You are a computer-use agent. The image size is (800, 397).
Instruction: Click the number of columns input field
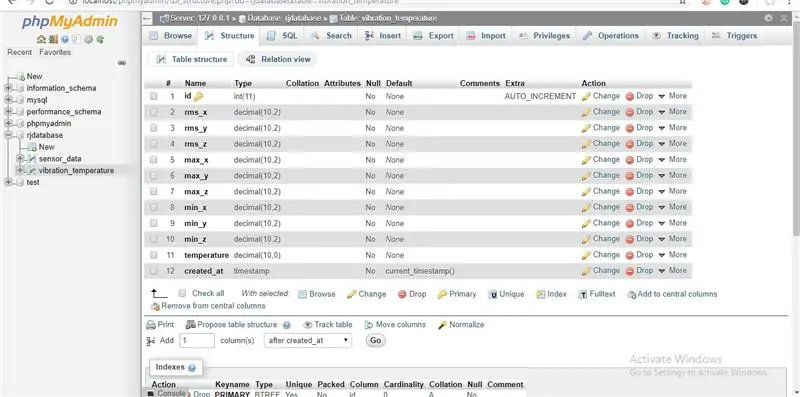197,340
